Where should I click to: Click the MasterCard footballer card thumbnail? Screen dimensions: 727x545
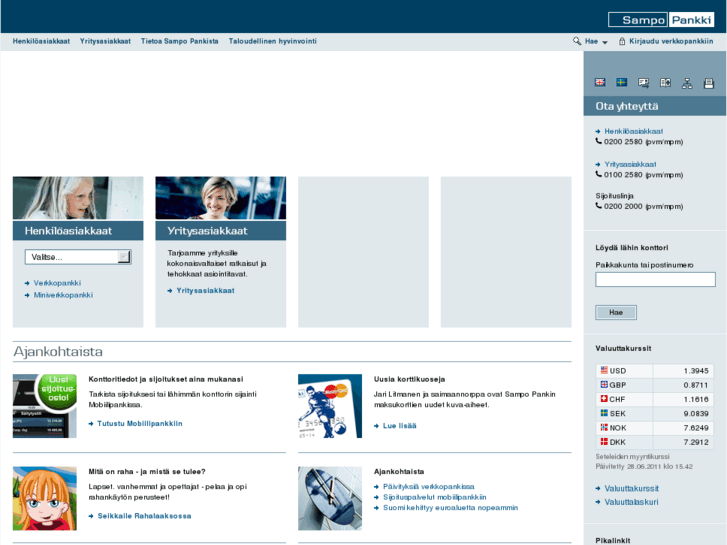point(330,406)
